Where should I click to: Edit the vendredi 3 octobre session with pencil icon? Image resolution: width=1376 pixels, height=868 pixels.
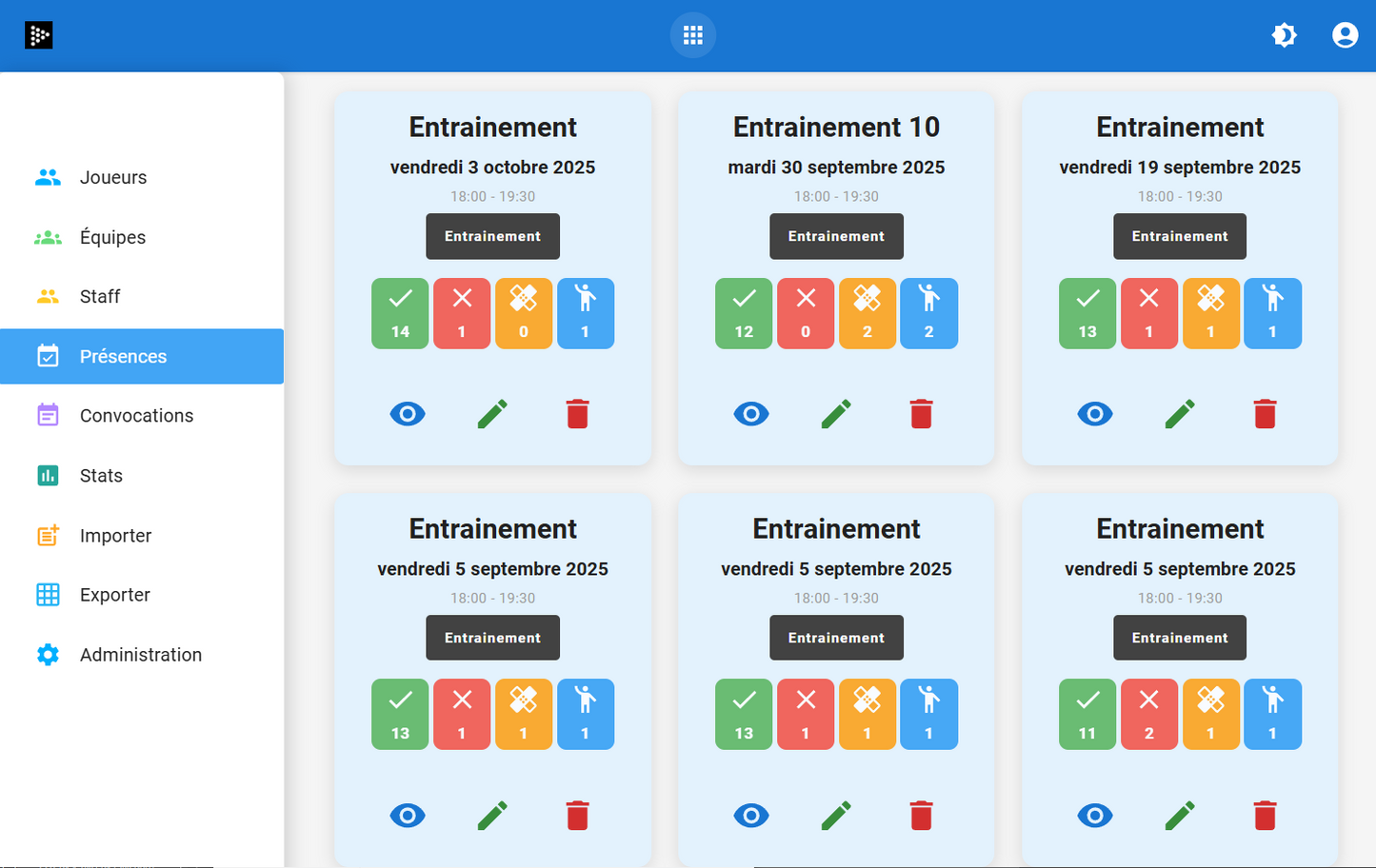click(x=492, y=413)
